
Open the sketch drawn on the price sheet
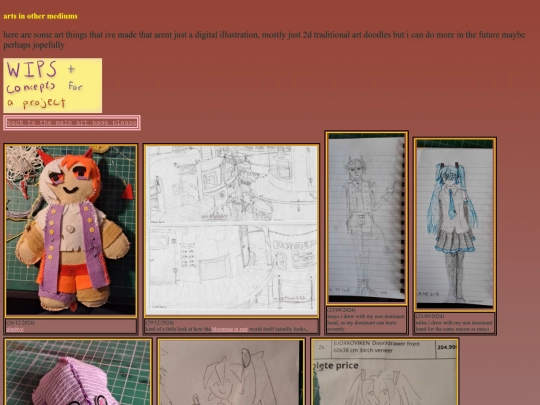click(x=385, y=372)
